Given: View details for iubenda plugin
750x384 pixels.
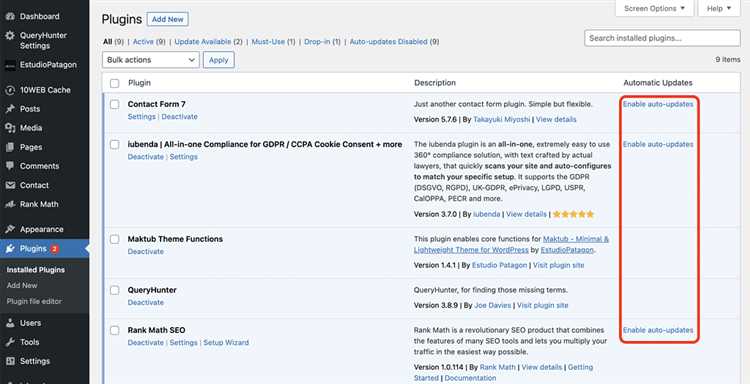Looking at the screenshot, I should tap(526, 214).
